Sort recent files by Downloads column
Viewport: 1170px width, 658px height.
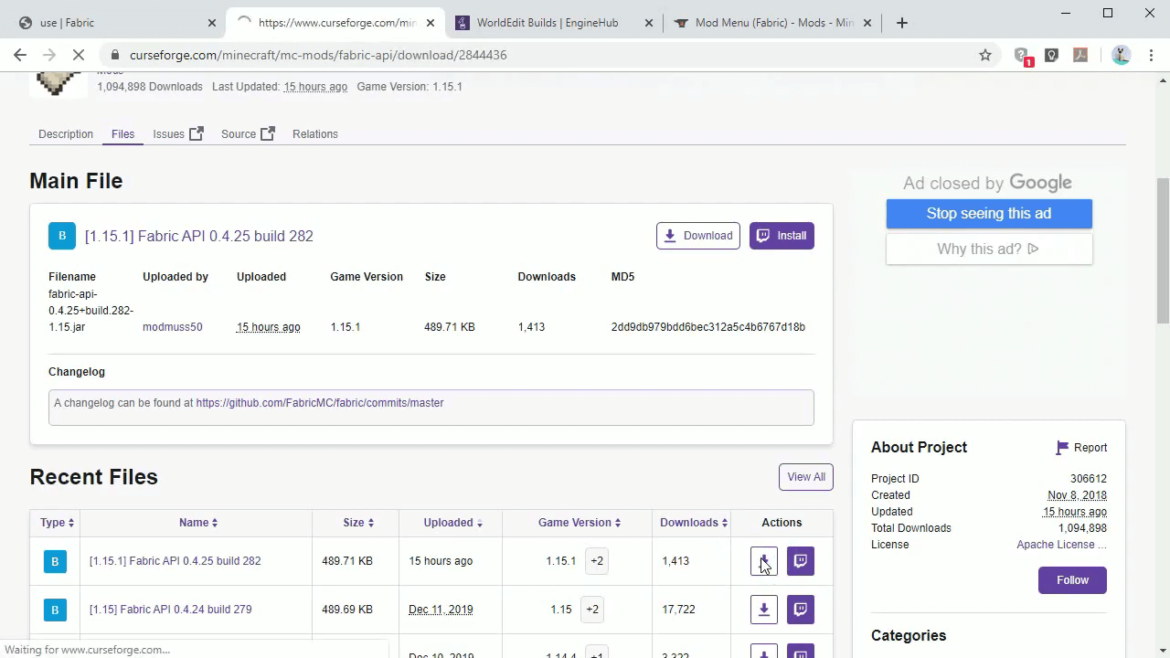tap(693, 522)
